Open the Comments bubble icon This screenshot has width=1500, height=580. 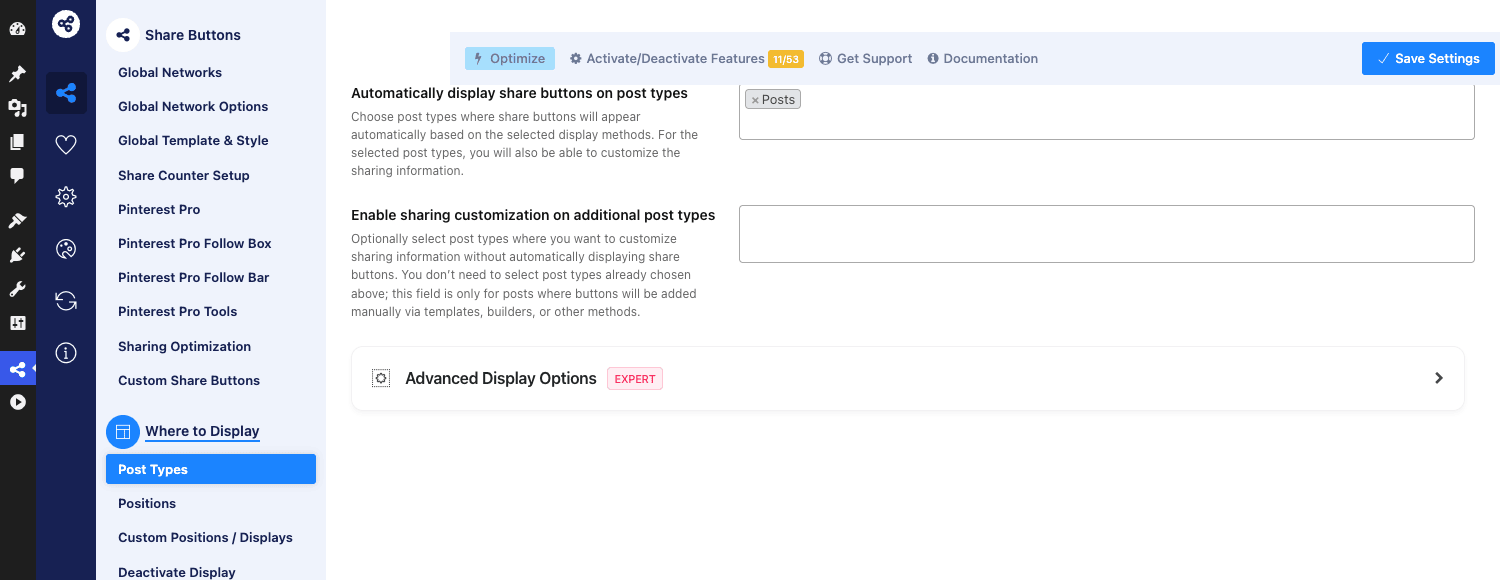coord(17,176)
